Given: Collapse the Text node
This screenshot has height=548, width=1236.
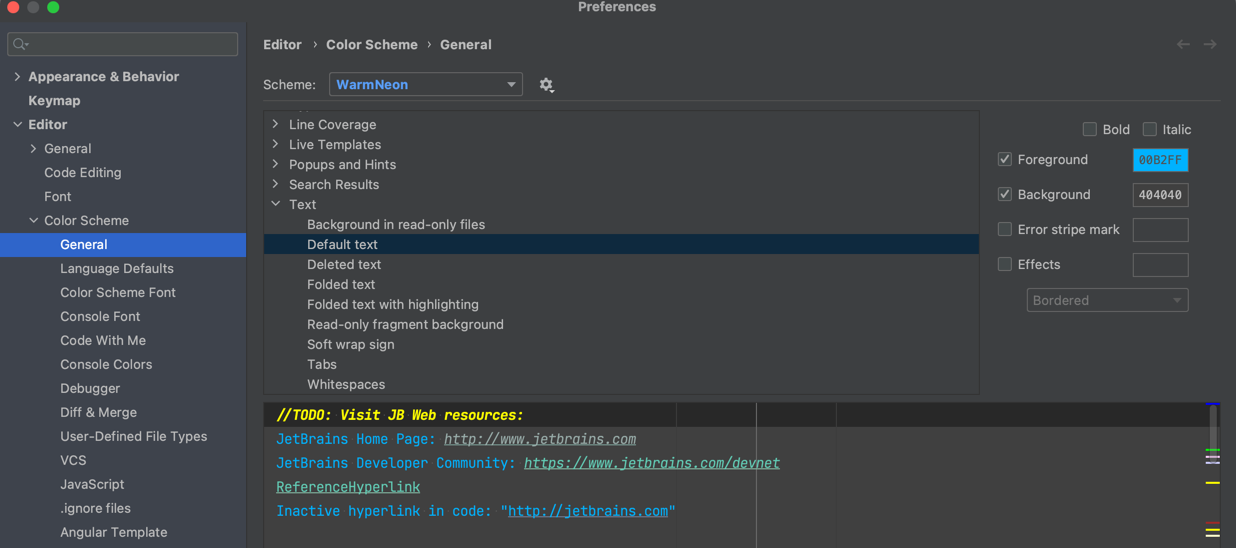Looking at the screenshot, I should click(x=276, y=204).
